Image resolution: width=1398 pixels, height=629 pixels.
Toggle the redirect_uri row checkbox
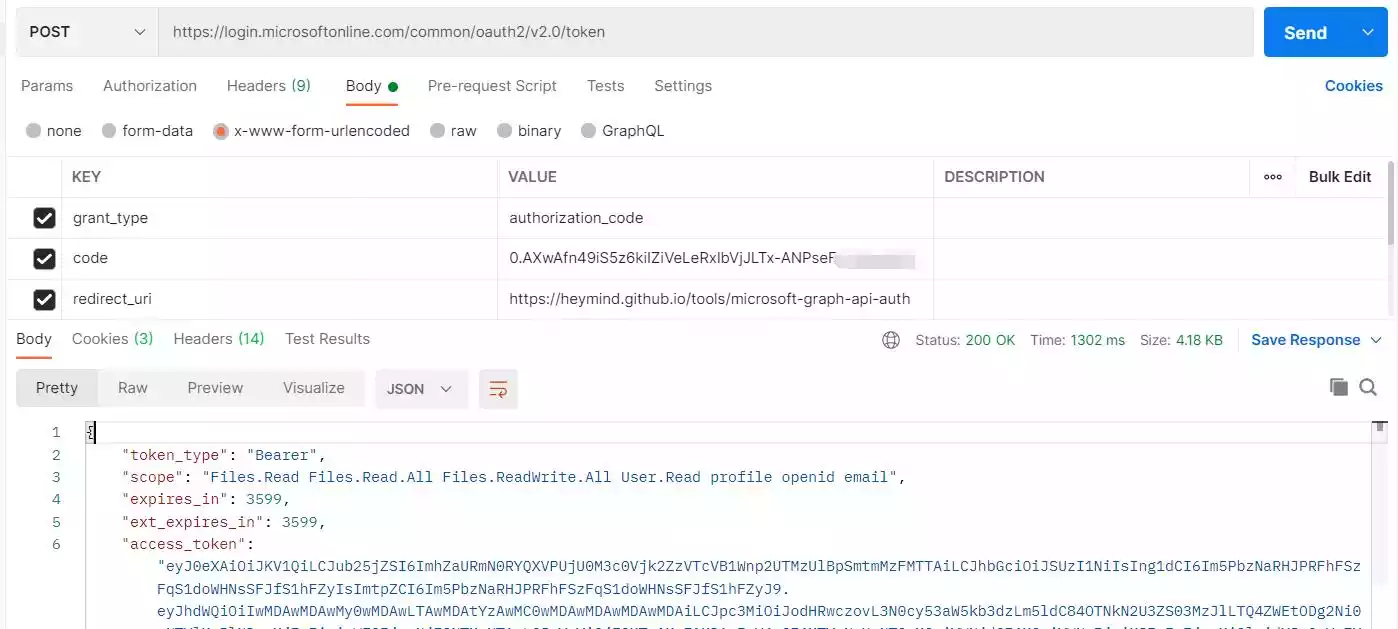tap(44, 299)
